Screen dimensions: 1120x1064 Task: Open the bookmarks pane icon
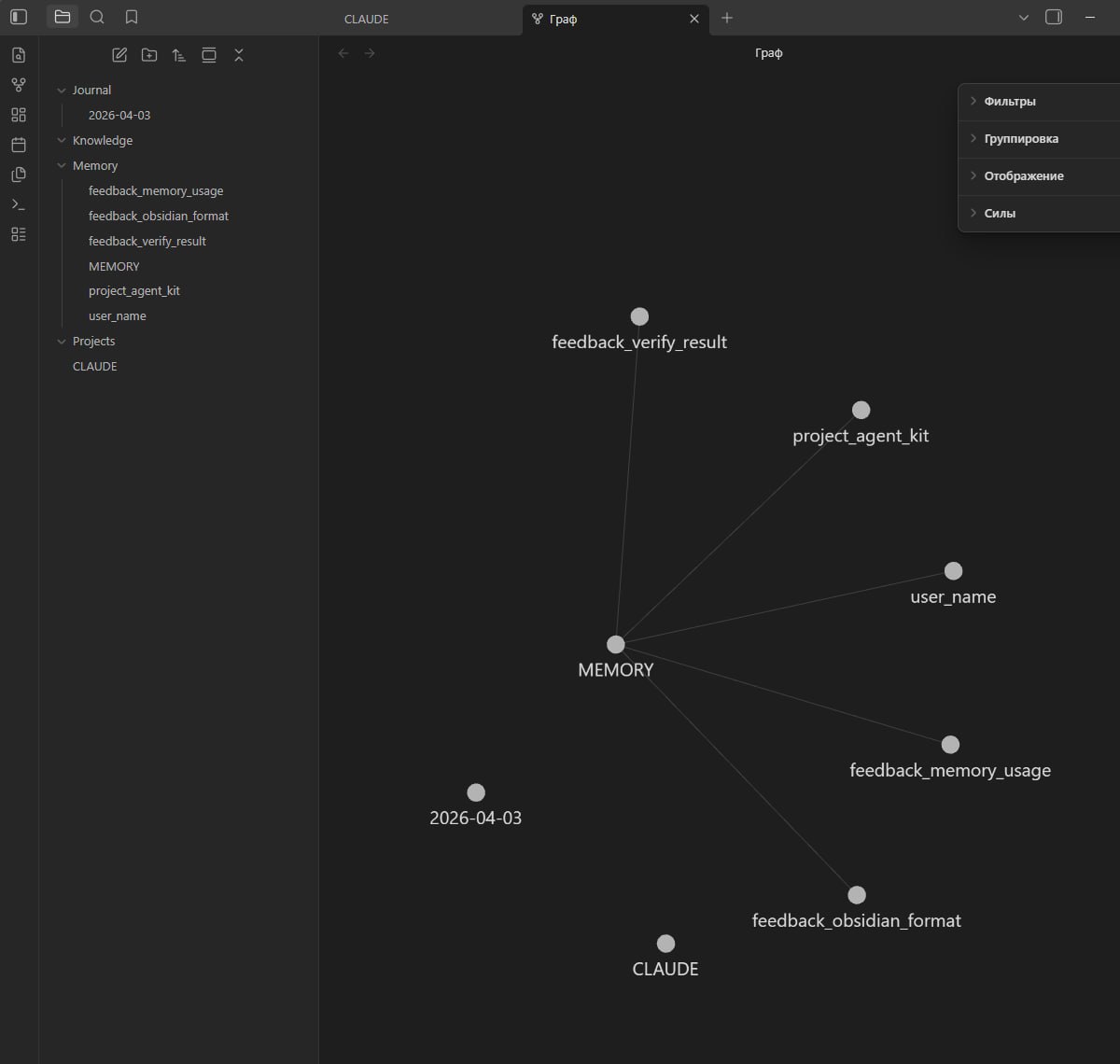132,17
